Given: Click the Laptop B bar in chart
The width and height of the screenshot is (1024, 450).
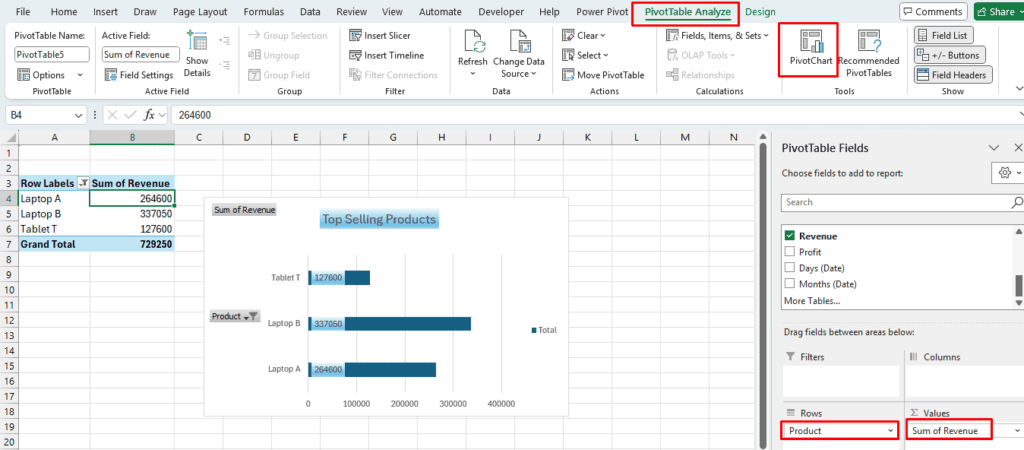Looking at the screenshot, I should (389, 323).
